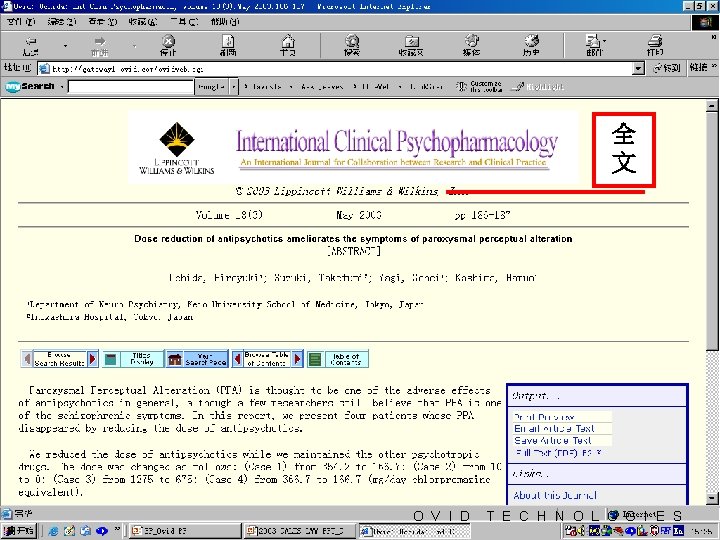Click the vertical scrollbar thumb

(711, 230)
